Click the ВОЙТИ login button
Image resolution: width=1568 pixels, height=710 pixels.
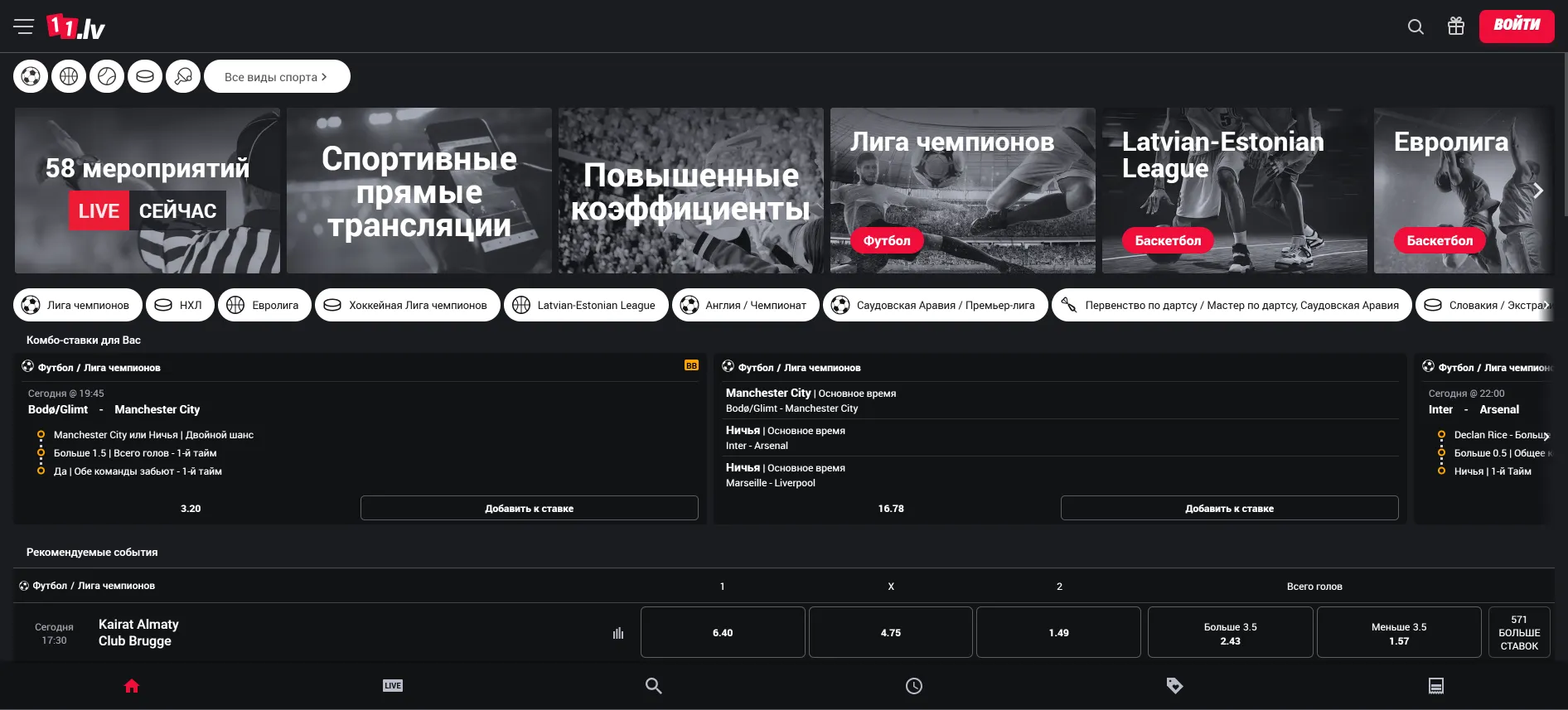pyautogui.click(x=1516, y=26)
